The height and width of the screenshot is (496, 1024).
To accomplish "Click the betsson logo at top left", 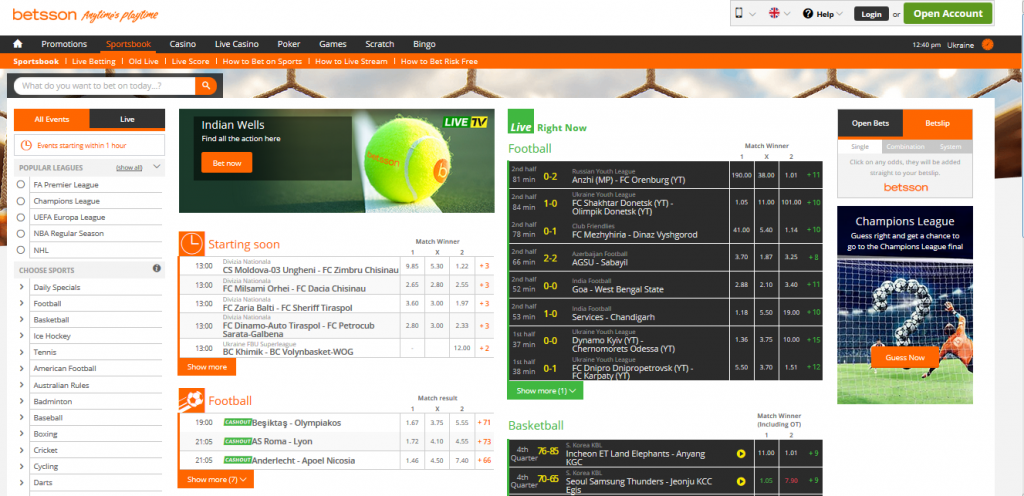I will pyautogui.click(x=44, y=14).
